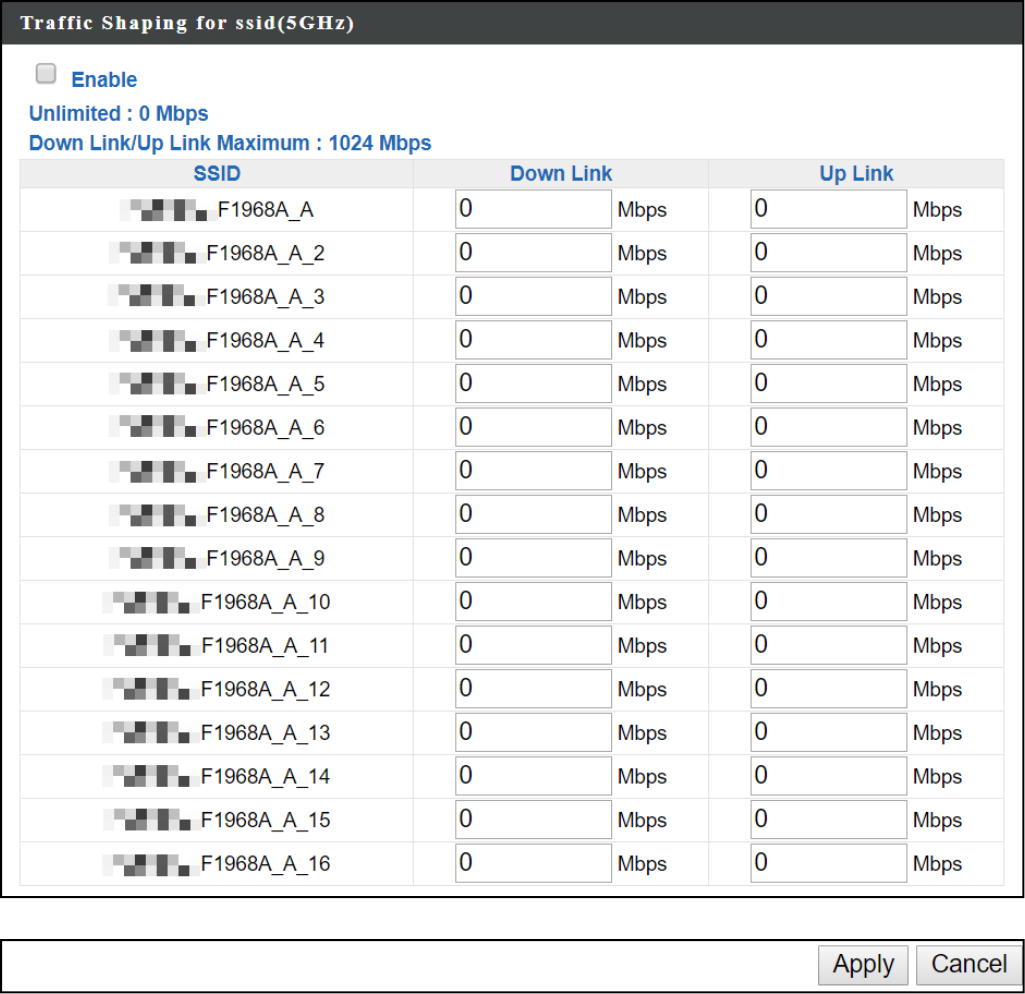Select Up Link field in F1968A_A_14 row
The height and width of the screenshot is (994, 1025).
coord(829,776)
